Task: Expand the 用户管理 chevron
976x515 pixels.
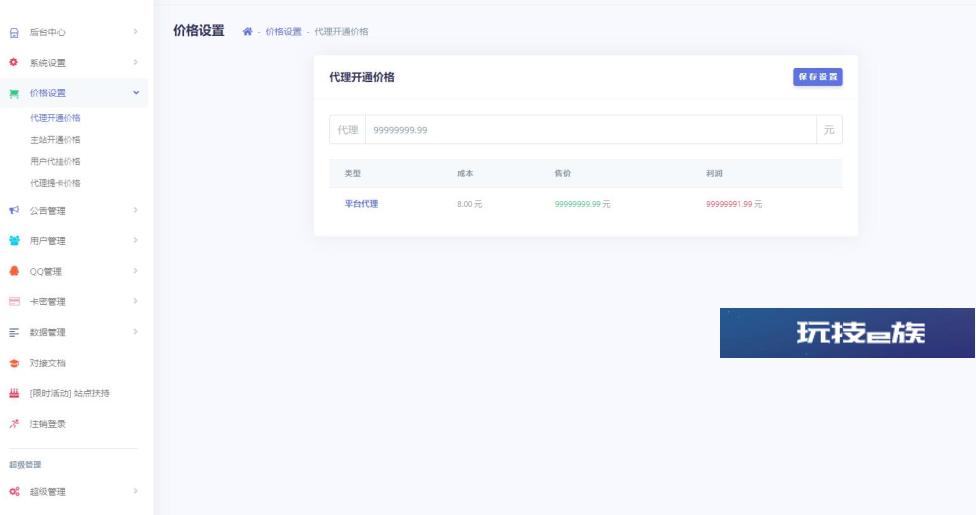Action: [x=135, y=240]
